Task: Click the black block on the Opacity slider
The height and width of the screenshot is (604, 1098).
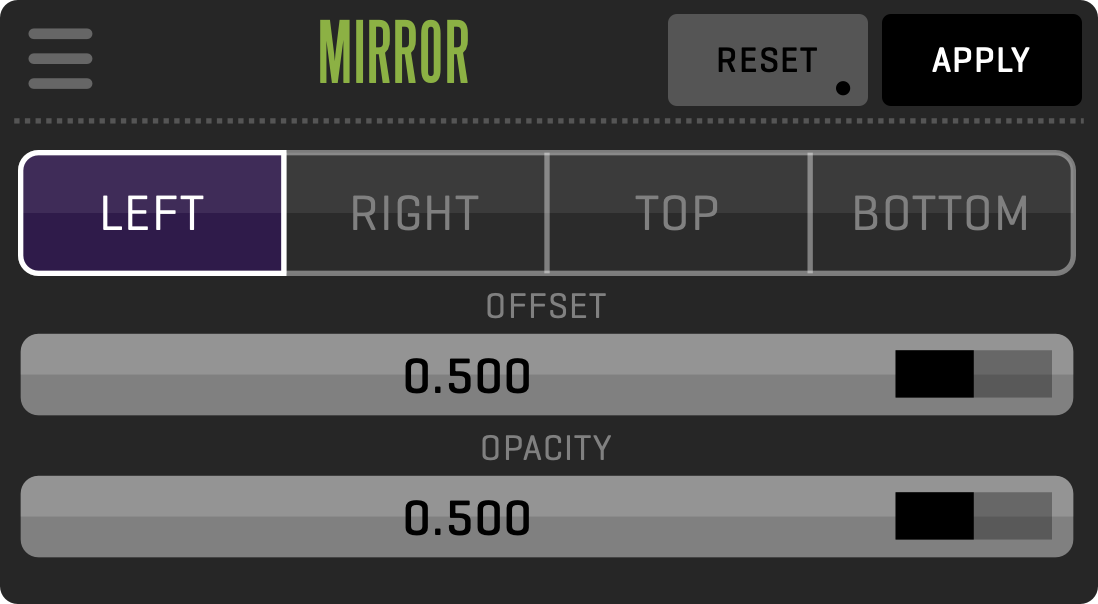Action: 934,516
